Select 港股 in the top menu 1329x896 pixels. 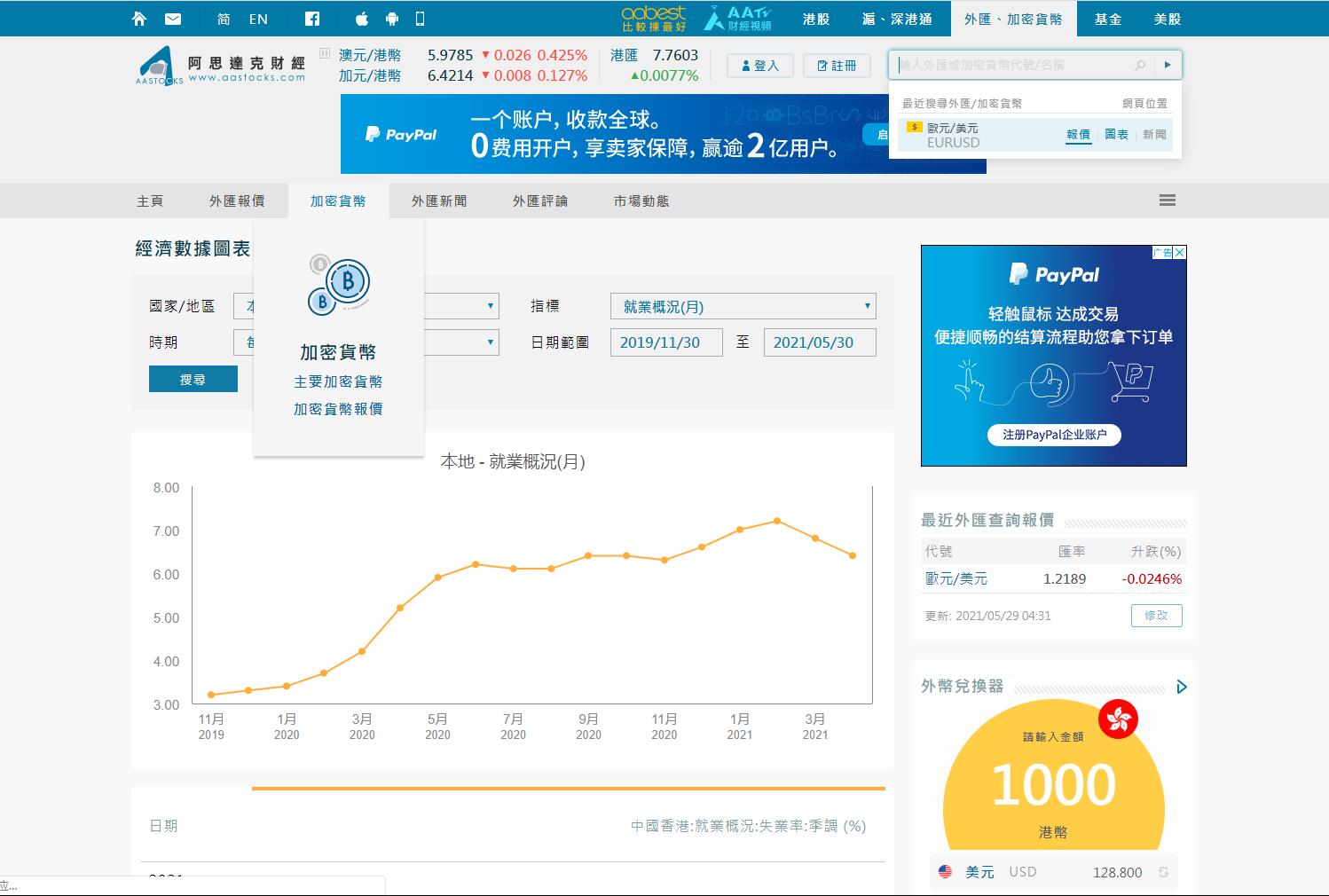pos(815,19)
